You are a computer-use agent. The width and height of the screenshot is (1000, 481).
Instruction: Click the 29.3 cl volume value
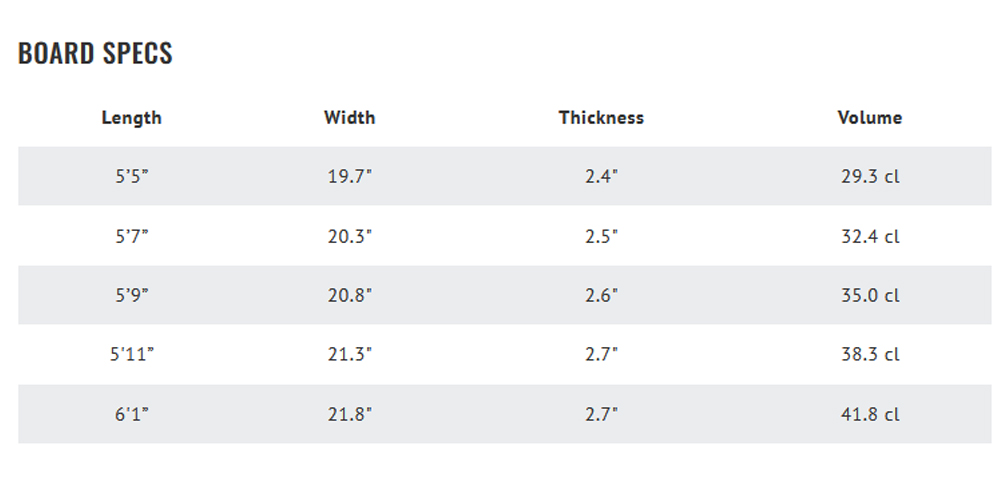point(870,176)
